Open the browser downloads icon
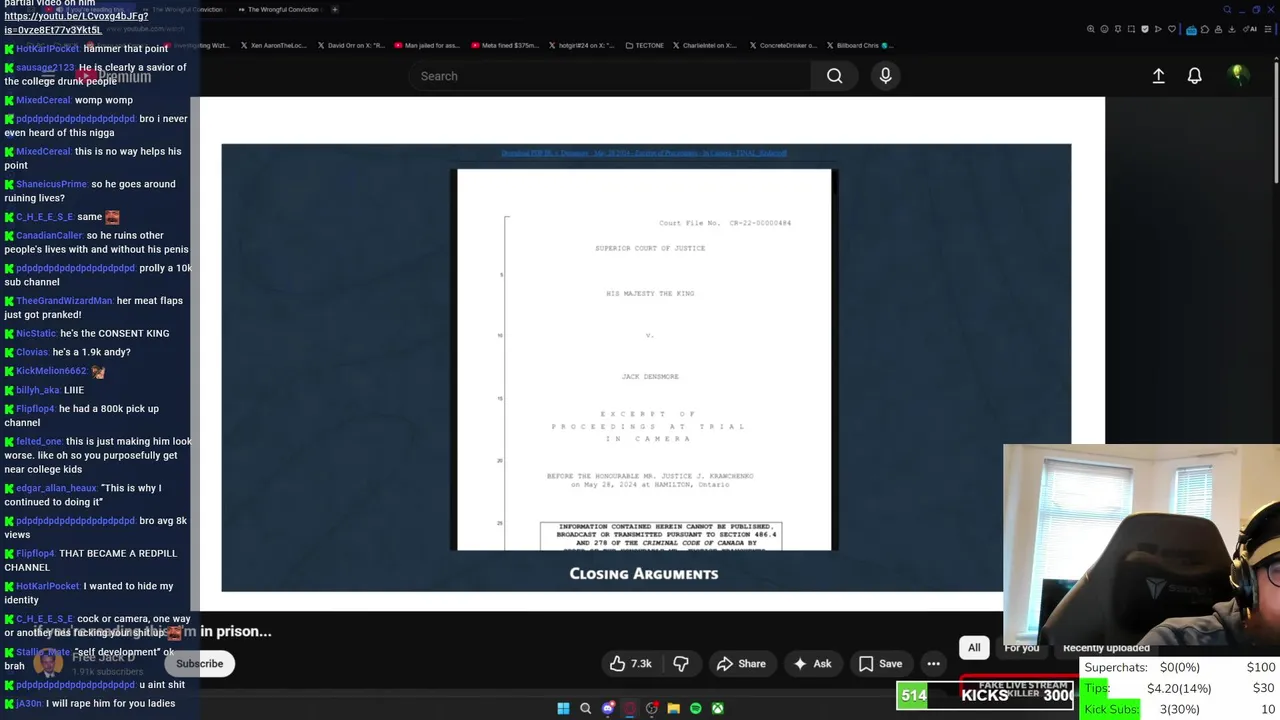 [x=1231, y=29]
